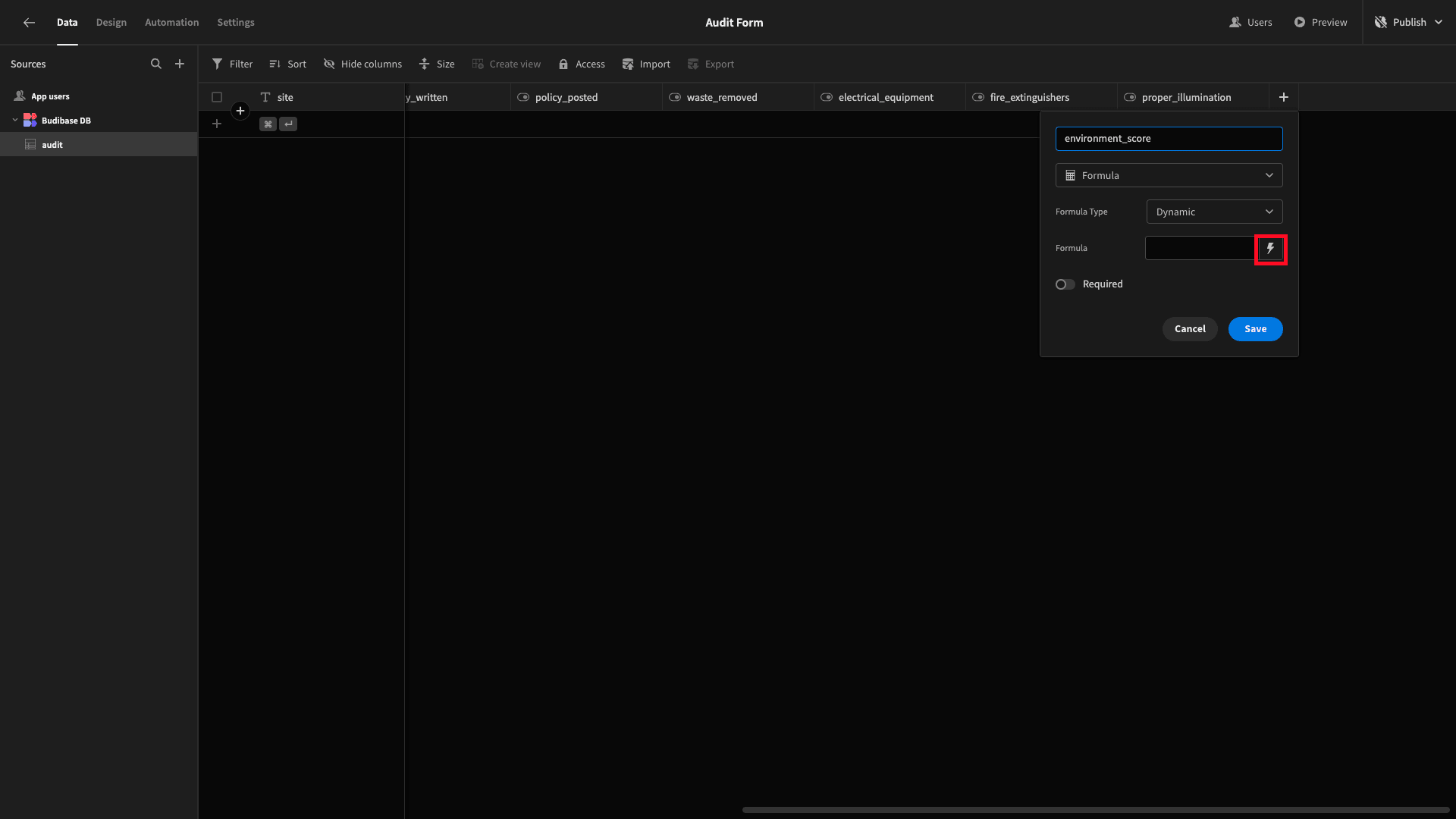Click the Cancel button
1456x819 pixels.
[x=1189, y=328]
